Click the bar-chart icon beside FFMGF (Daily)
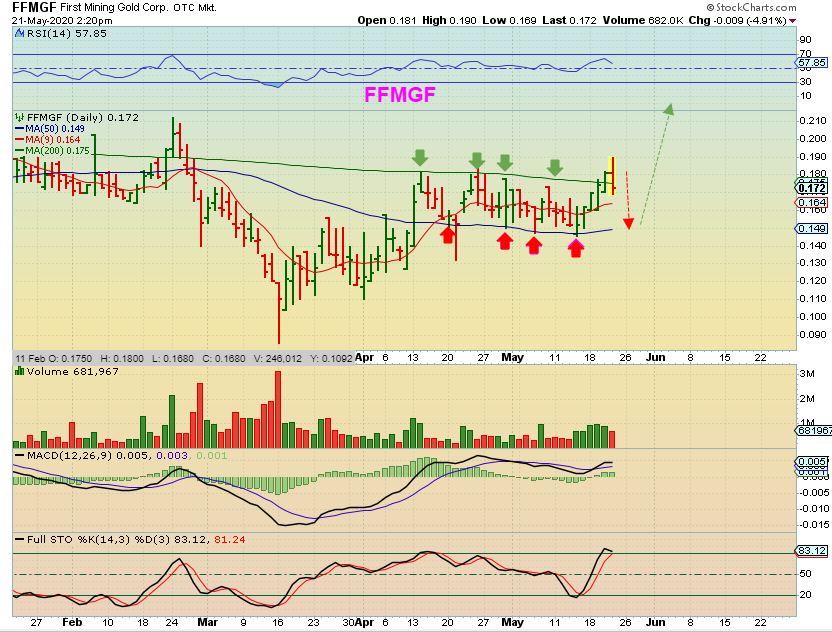 point(20,117)
